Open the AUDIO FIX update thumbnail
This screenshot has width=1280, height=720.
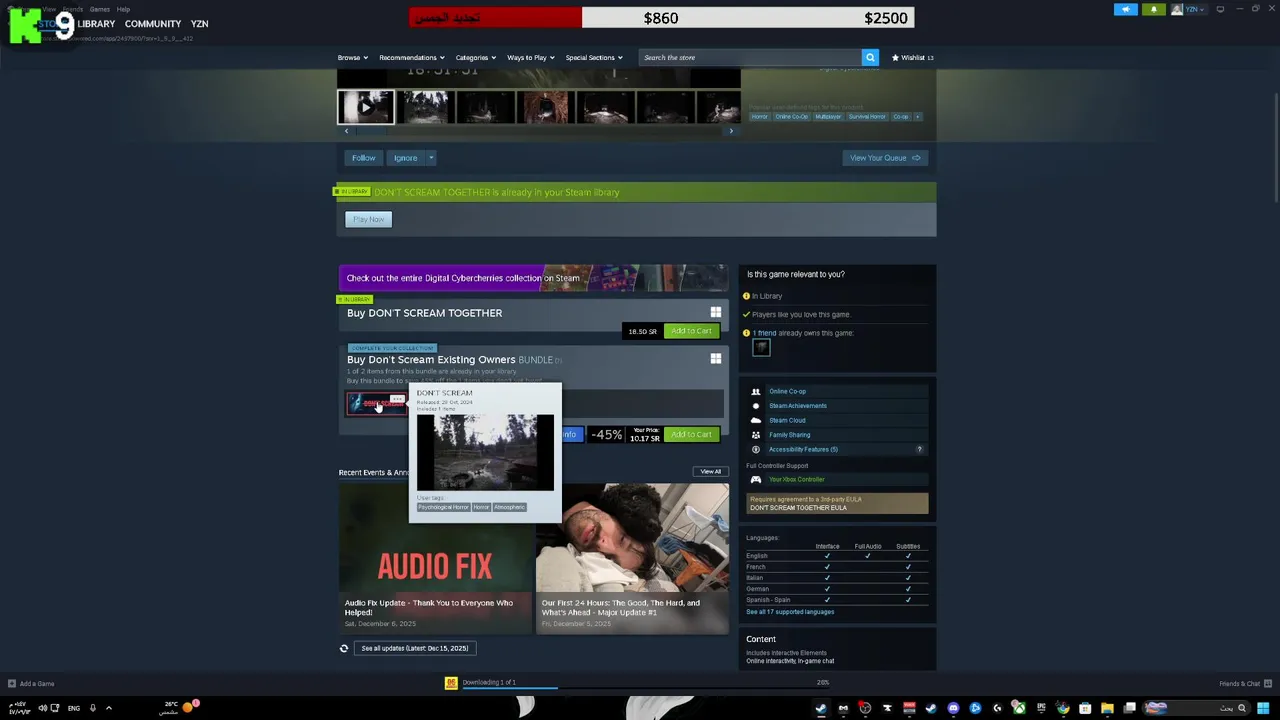(x=435, y=558)
